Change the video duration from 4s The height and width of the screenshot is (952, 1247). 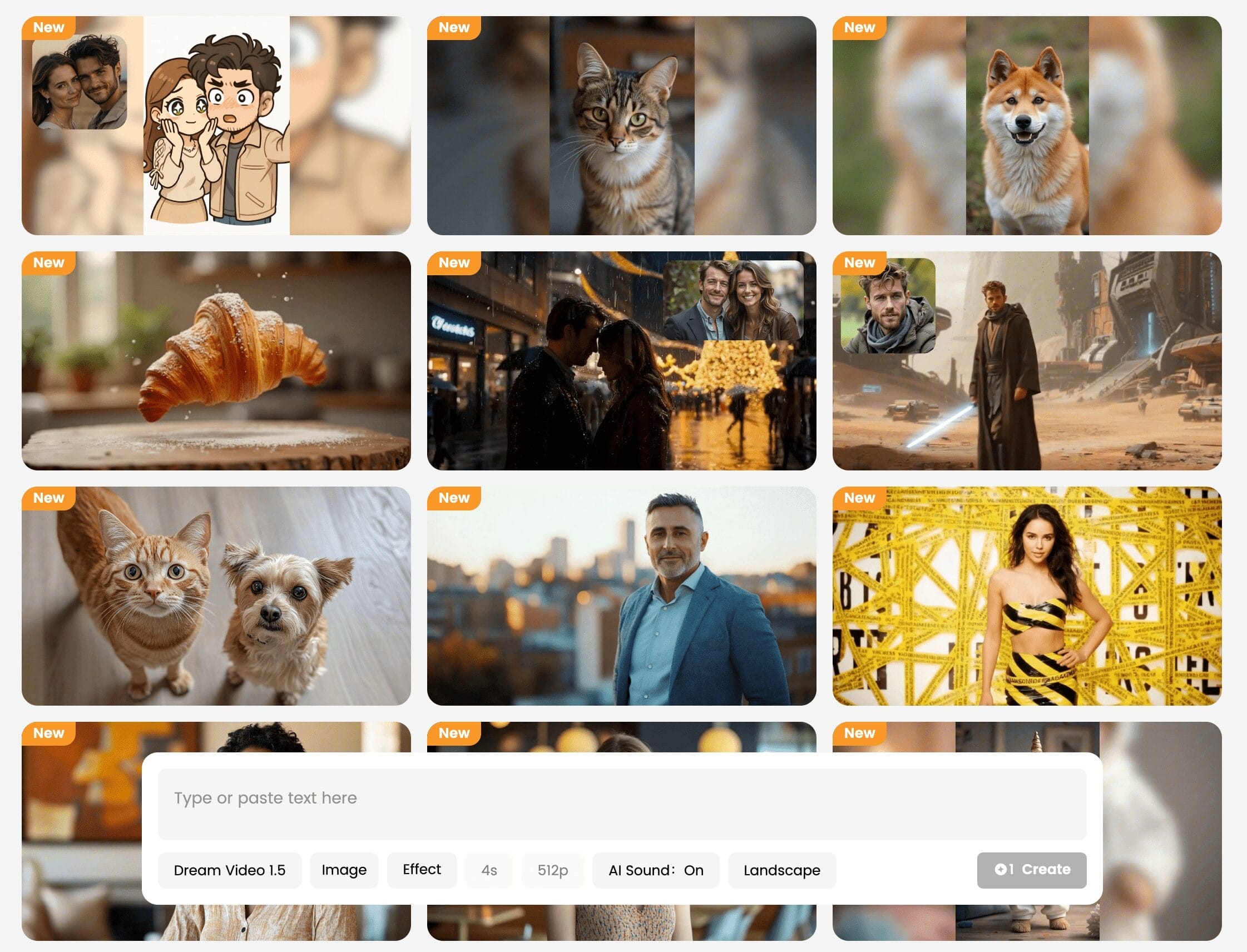[488, 870]
